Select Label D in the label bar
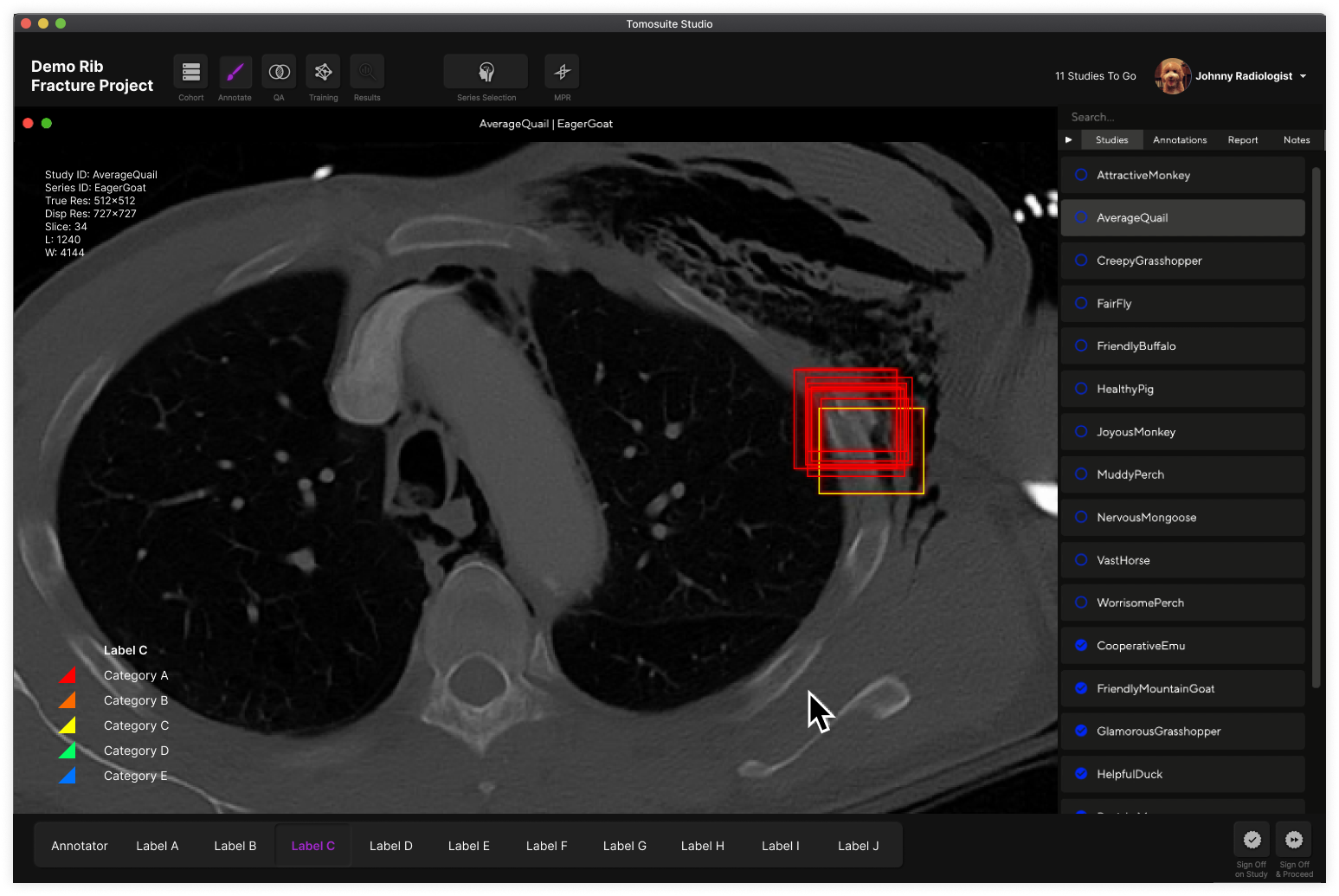 390,846
